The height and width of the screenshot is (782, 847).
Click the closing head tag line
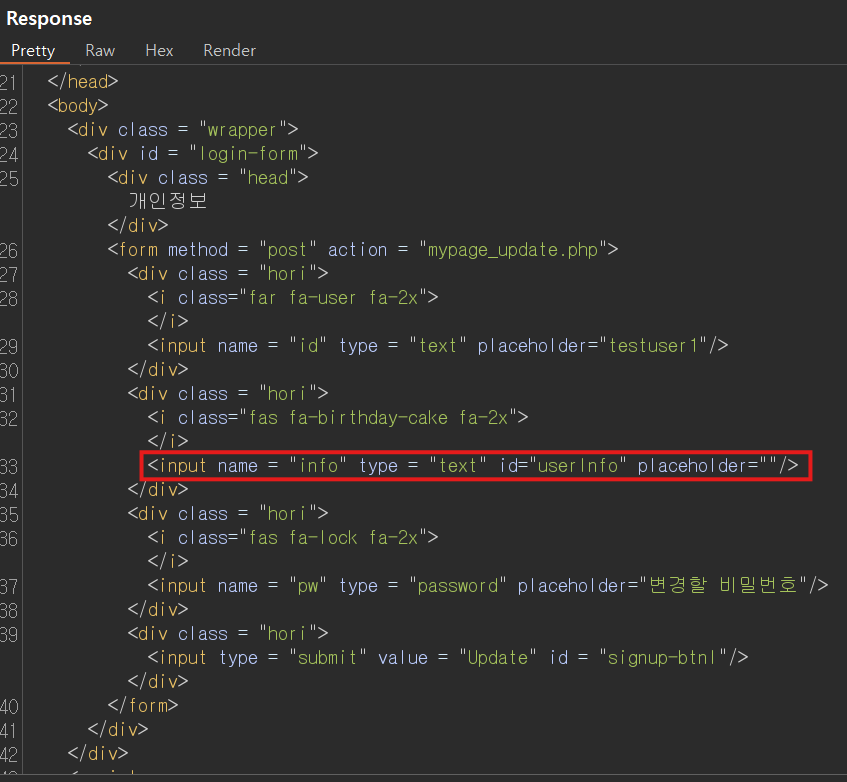pos(83,82)
